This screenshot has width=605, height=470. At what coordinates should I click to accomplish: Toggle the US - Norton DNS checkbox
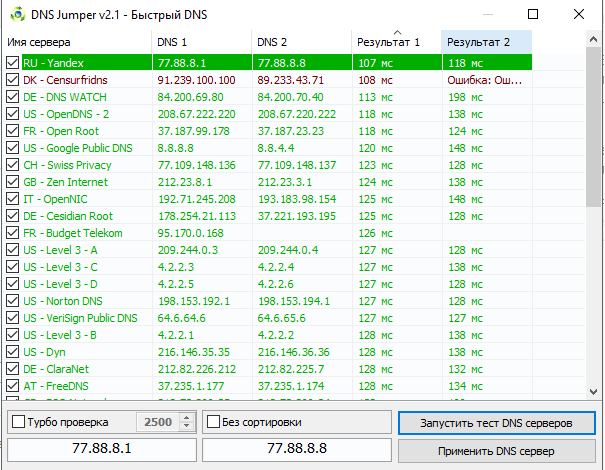coord(12,300)
